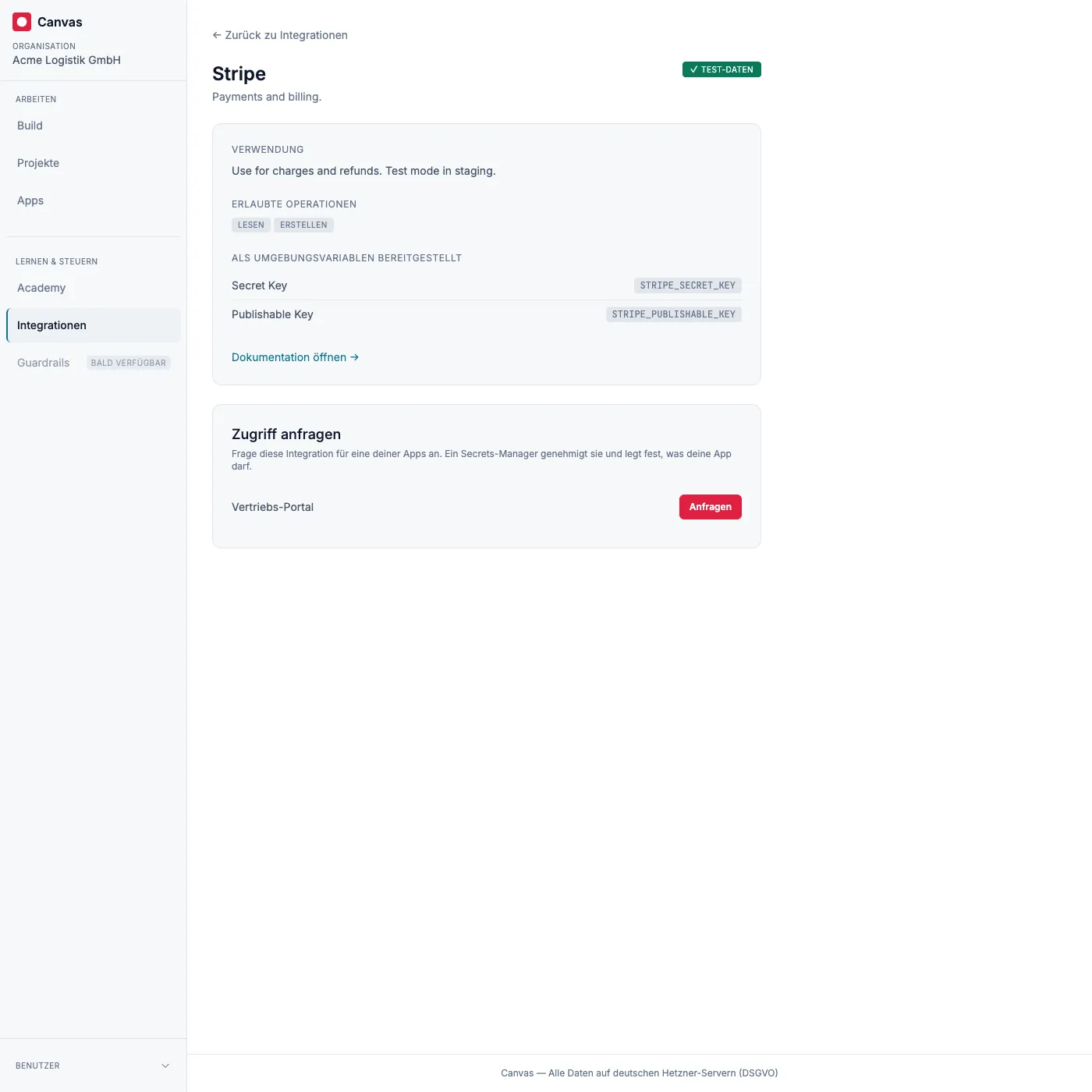Click the Stripe page heading

point(239,73)
